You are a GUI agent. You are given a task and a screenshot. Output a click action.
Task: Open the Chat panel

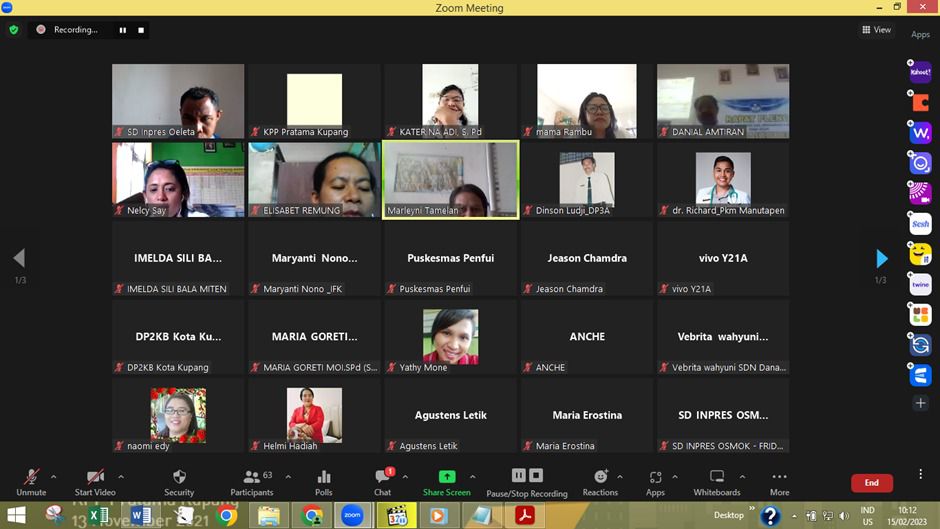coord(382,482)
